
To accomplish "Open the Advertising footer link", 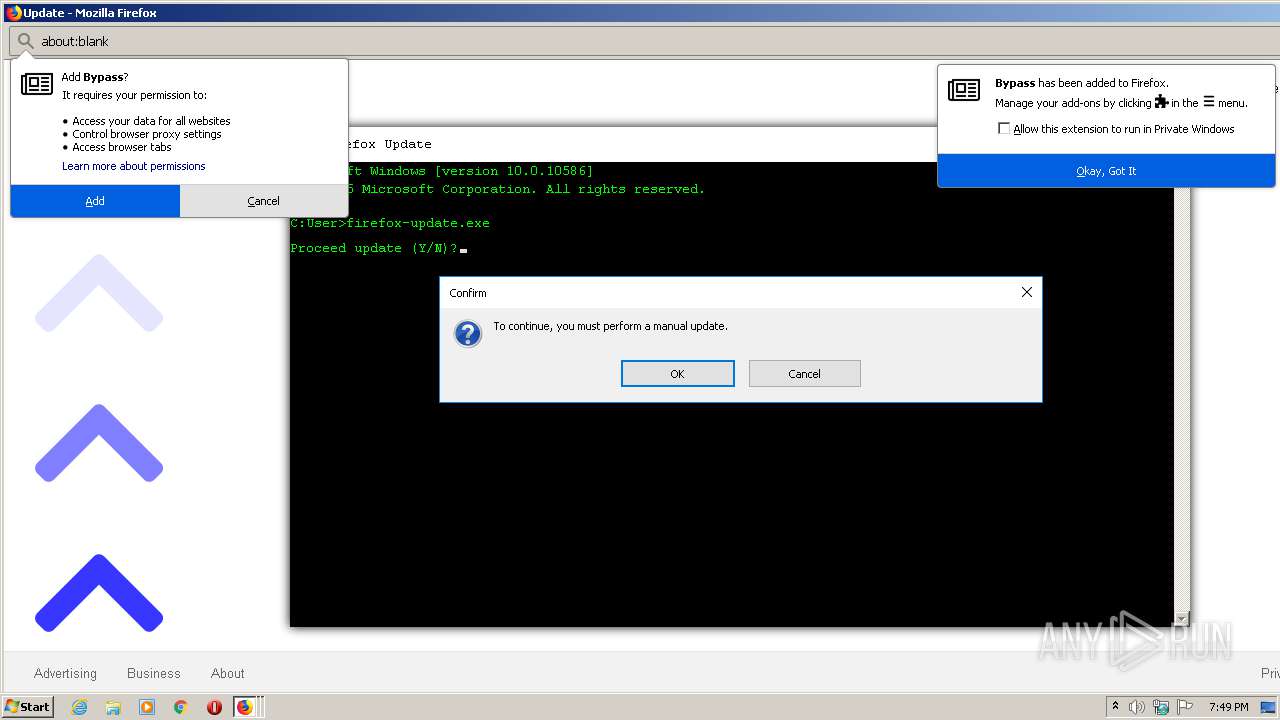I will click(65, 674).
